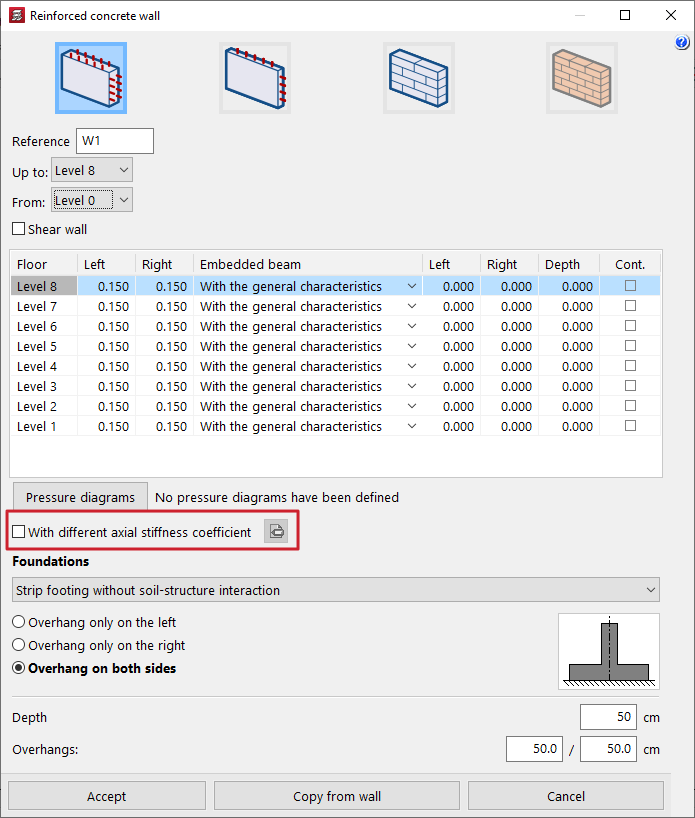Open Embedded beam dropdown for Level 3
Viewport: 695px width, 818px height.
[x=412, y=386]
